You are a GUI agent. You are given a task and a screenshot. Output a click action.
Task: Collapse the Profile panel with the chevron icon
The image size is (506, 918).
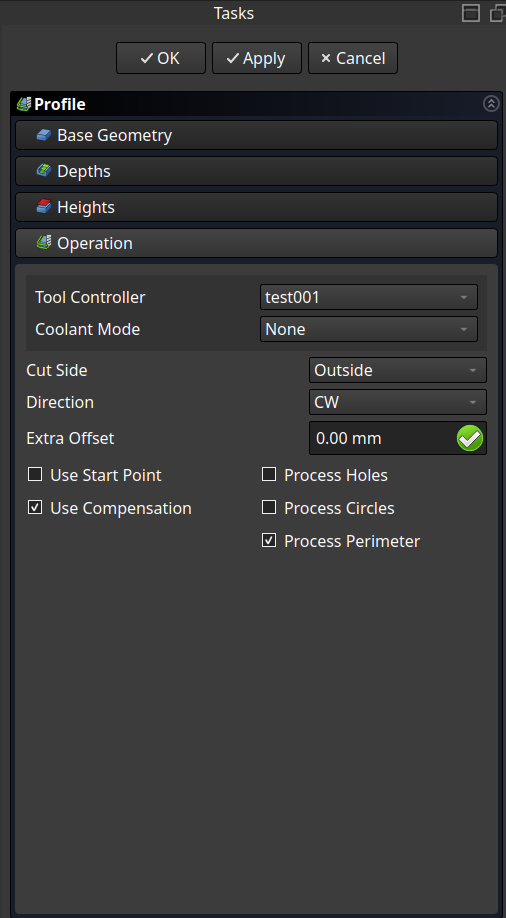tap(491, 104)
